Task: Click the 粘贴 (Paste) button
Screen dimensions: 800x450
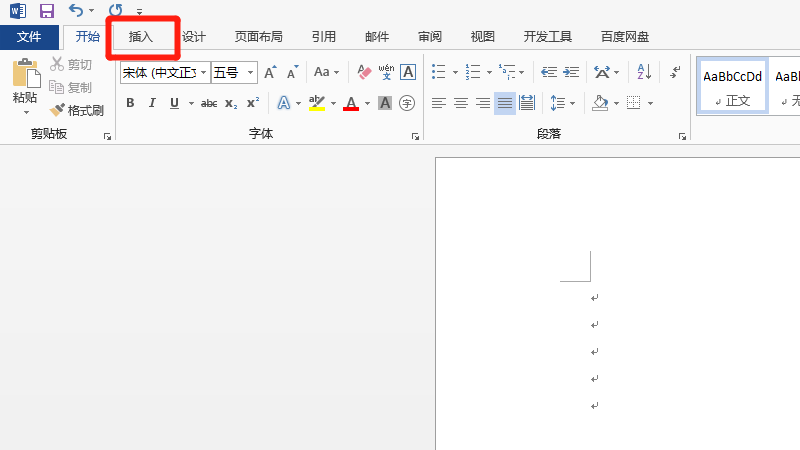Action: [x=25, y=85]
